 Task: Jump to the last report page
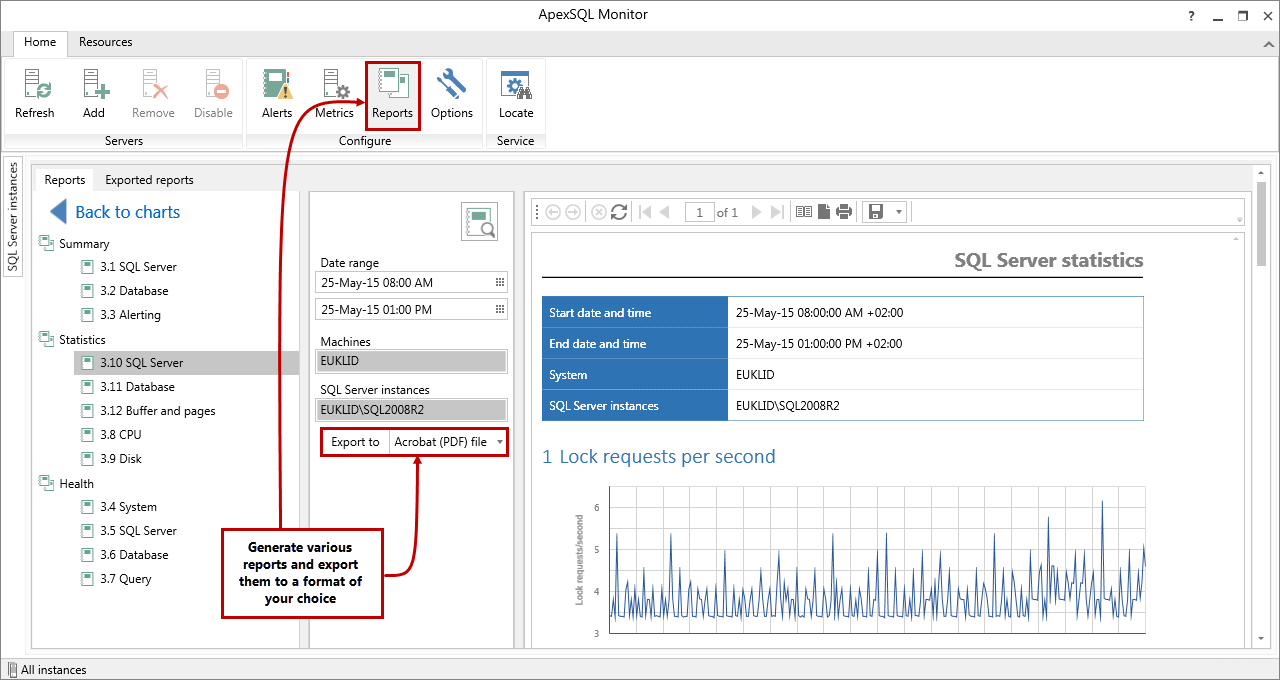click(777, 212)
